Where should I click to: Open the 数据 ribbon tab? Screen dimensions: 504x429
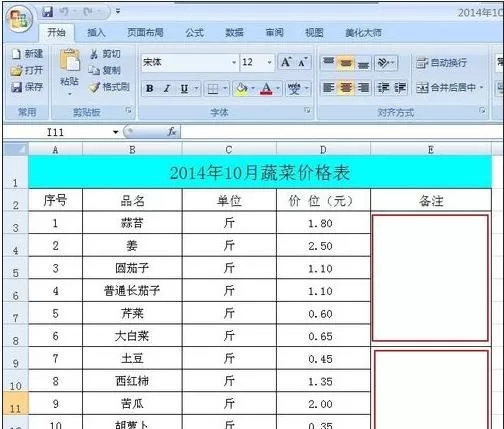click(x=234, y=33)
